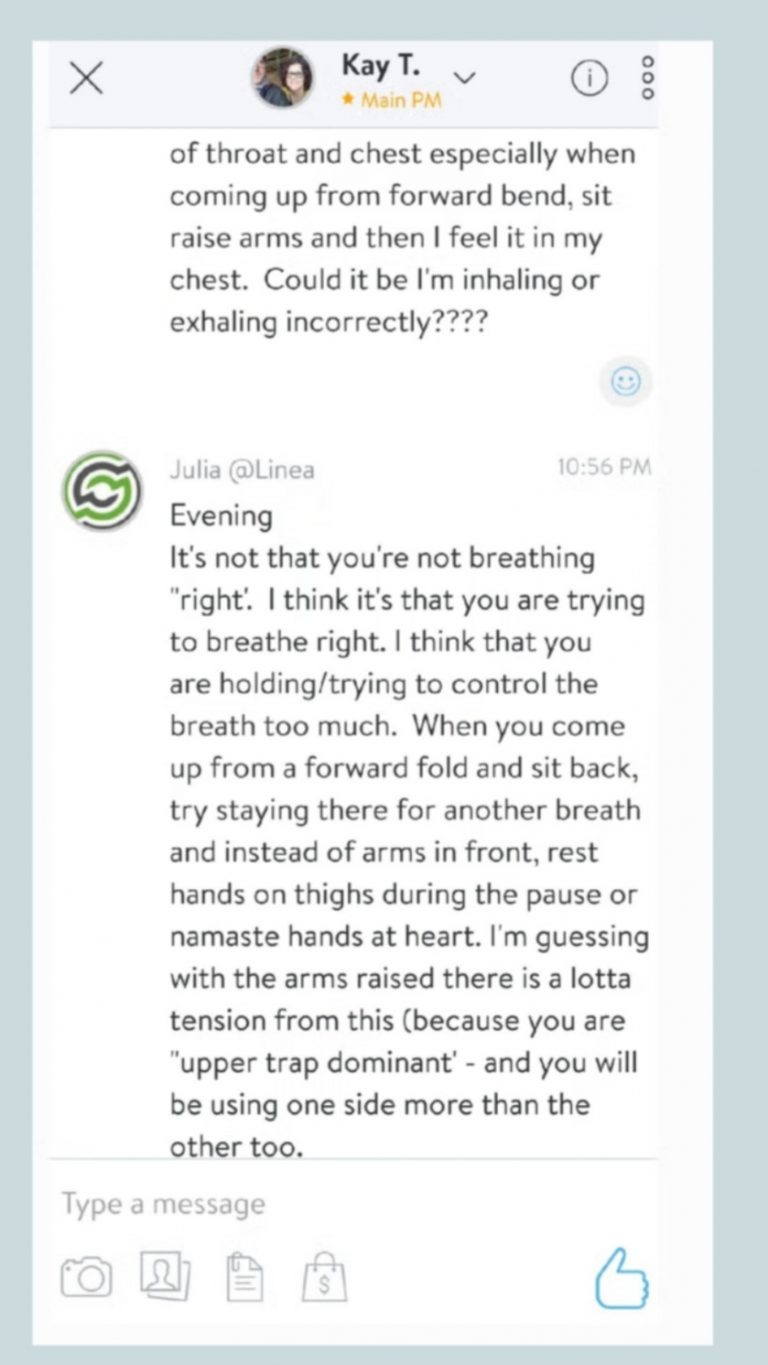Click the Linea green logo avatar
This screenshot has height=1365, width=768.
(x=101, y=491)
